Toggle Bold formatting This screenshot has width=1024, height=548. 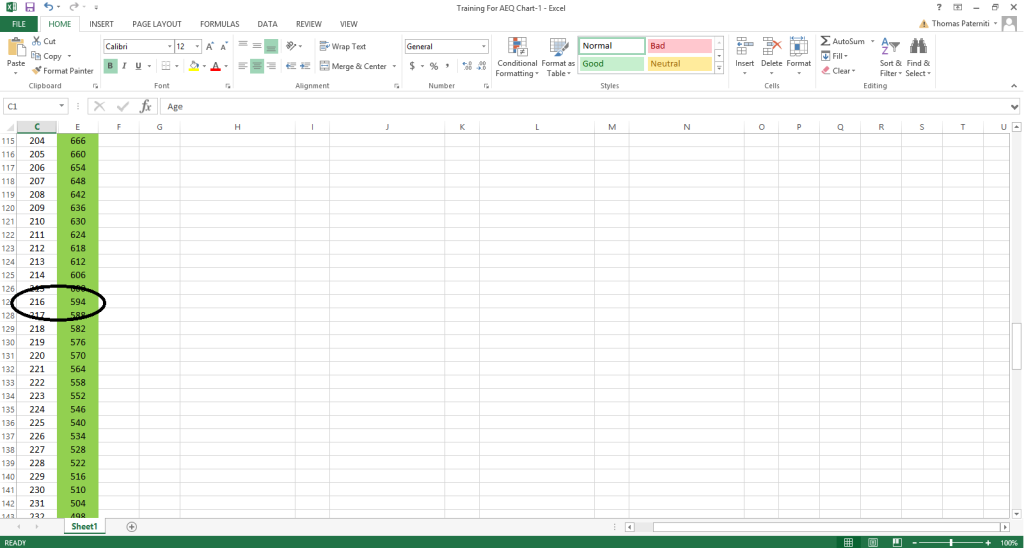tap(111, 66)
